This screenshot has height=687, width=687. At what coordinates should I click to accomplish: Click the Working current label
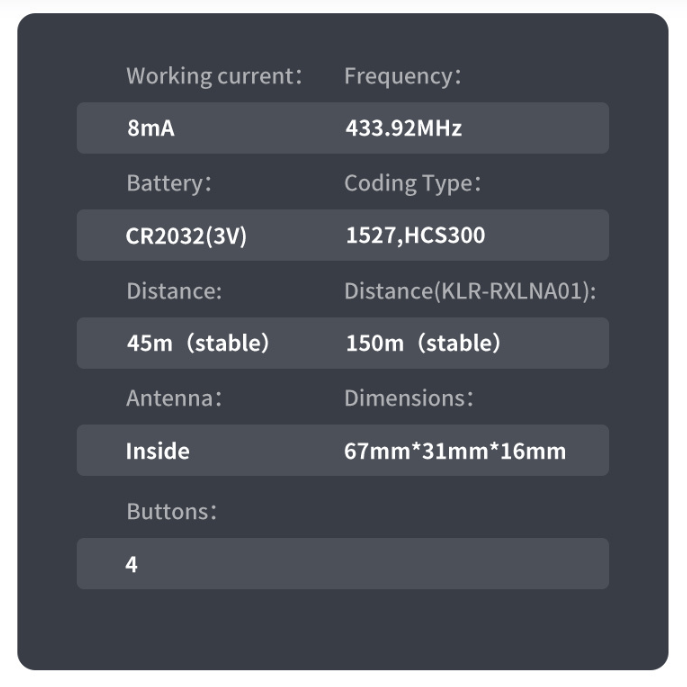214,76
